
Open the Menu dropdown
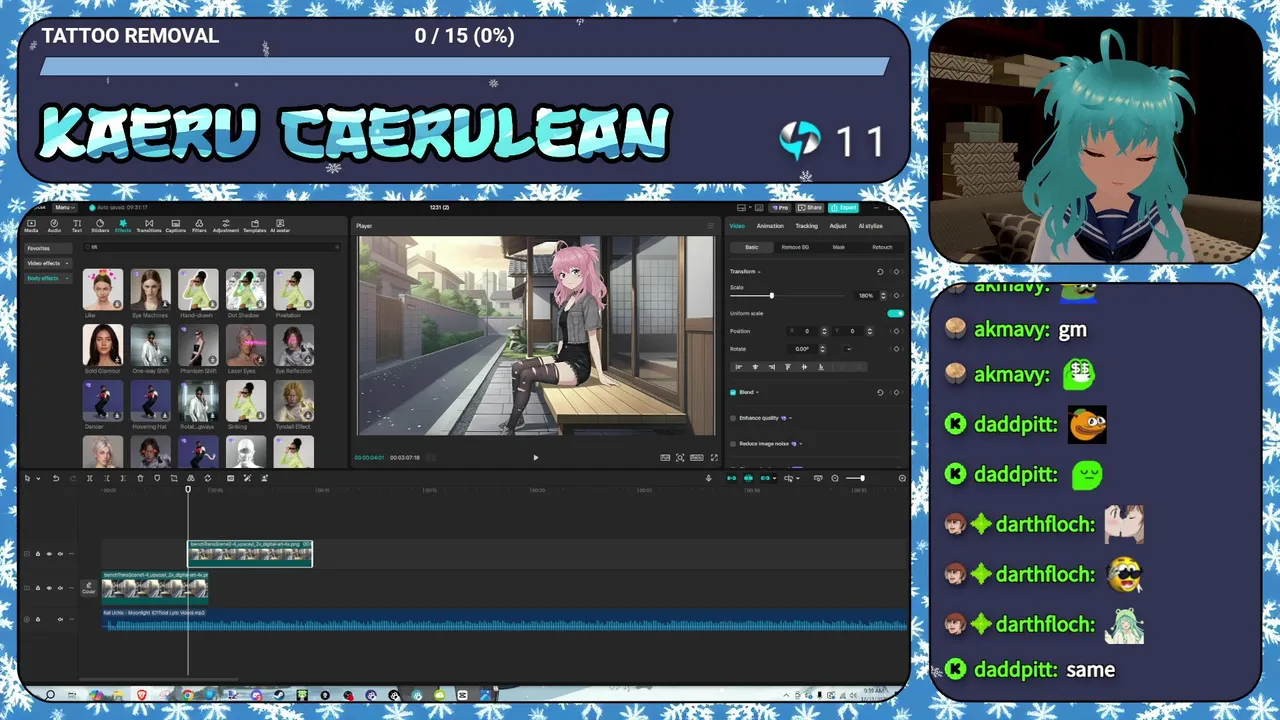(x=64, y=207)
